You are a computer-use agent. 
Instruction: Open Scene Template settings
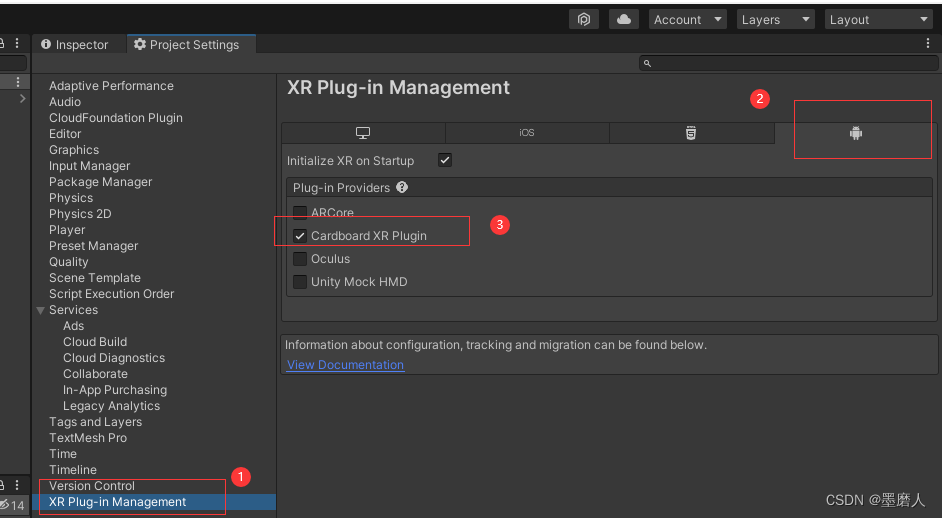pos(95,278)
